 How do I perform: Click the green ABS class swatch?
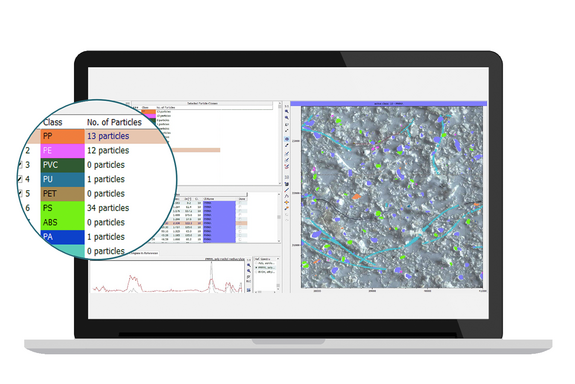click(62, 222)
